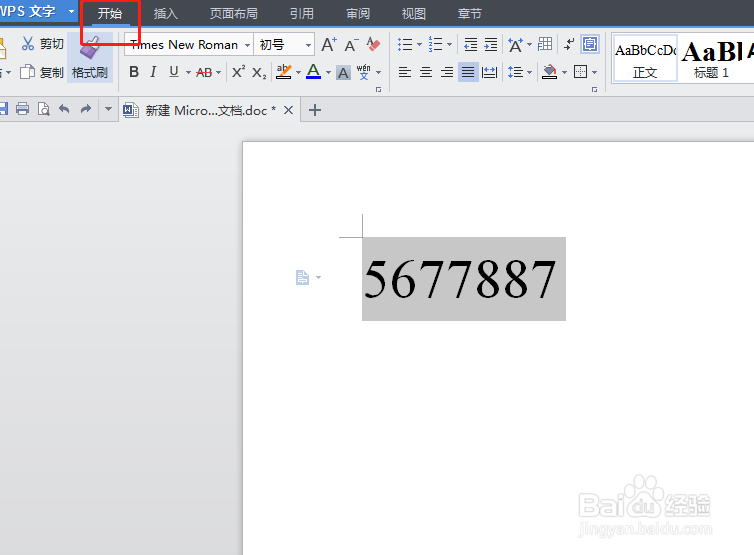Apply numbered list formatting
754x555 pixels.
tap(435, 44)
